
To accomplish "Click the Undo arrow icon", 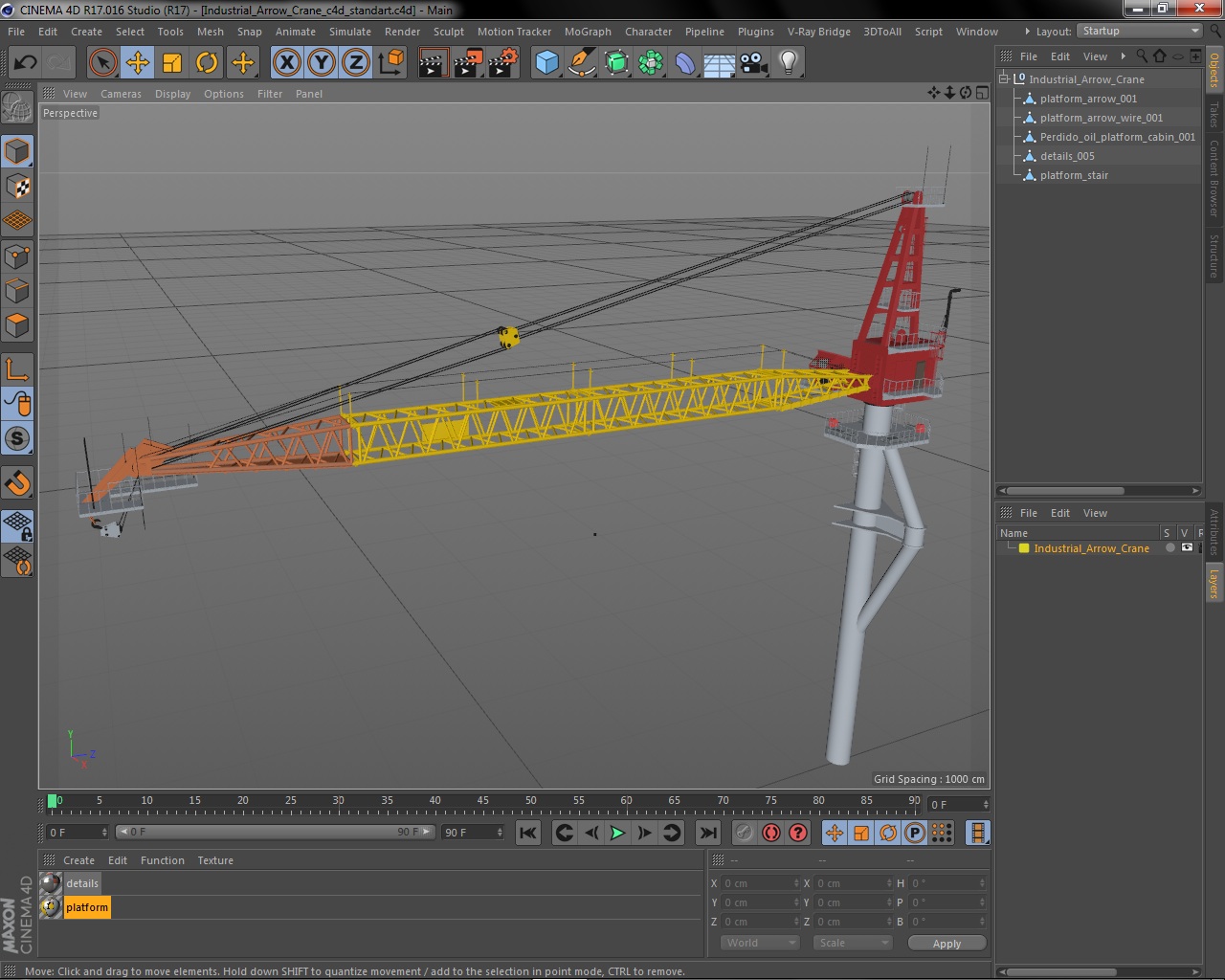I will (x=25, y=63).
